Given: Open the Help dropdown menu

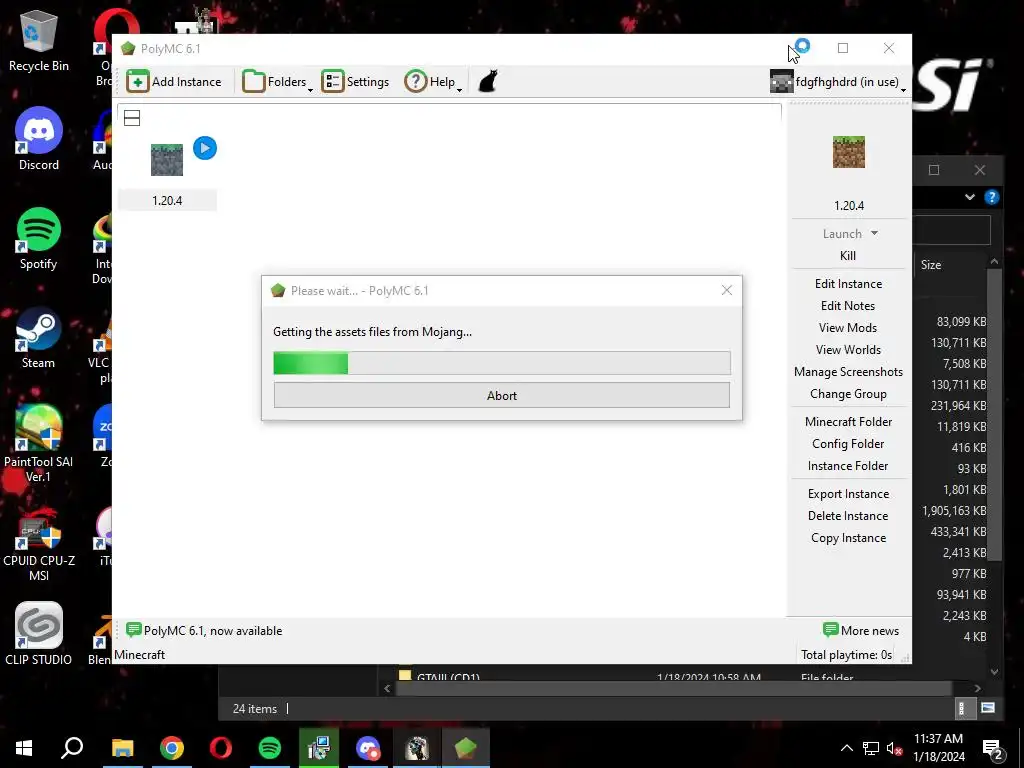Looking at the screenshot, I should click(433, 82).
